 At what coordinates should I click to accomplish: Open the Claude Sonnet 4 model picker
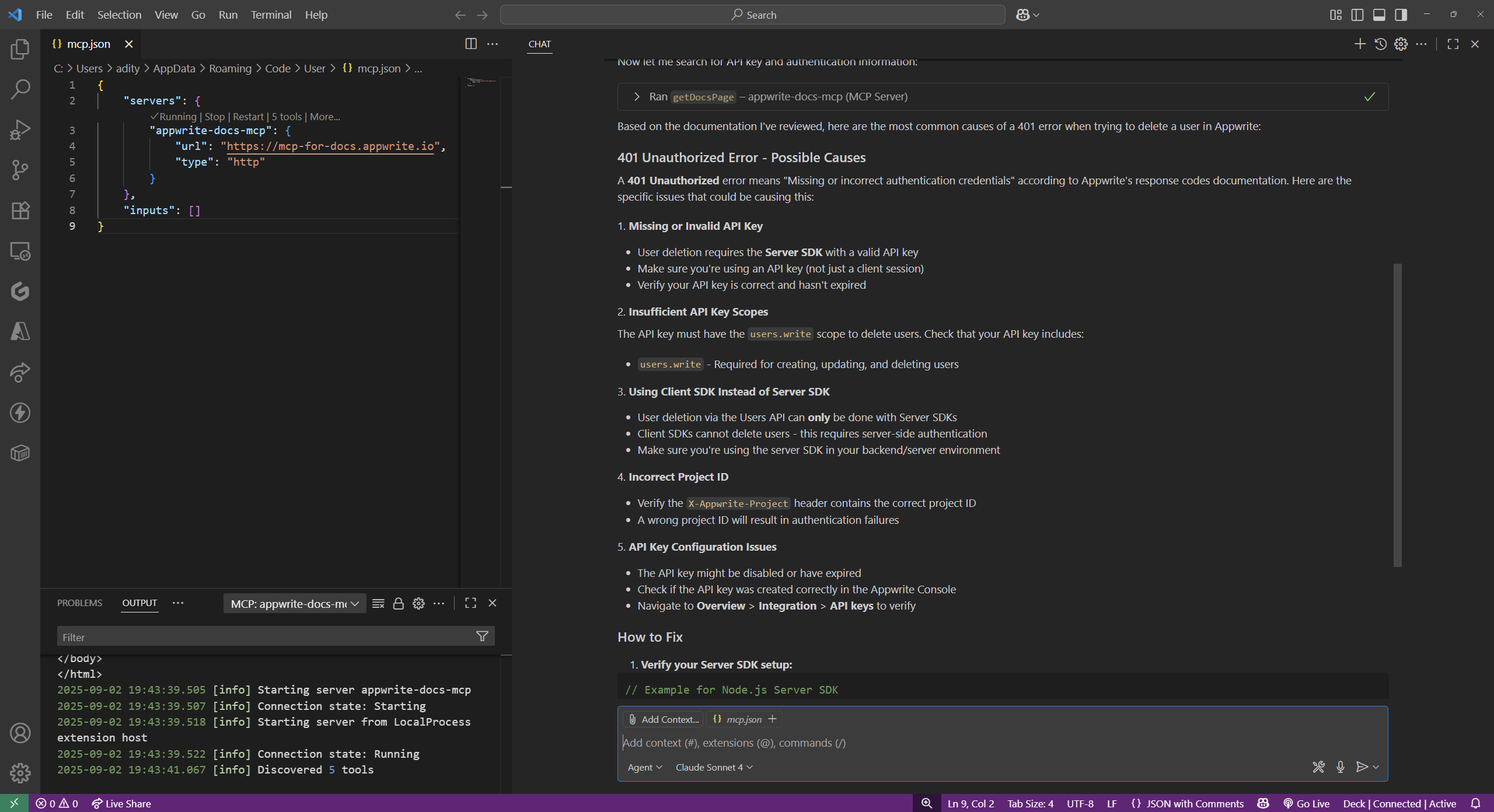click(x=714, y=767)
